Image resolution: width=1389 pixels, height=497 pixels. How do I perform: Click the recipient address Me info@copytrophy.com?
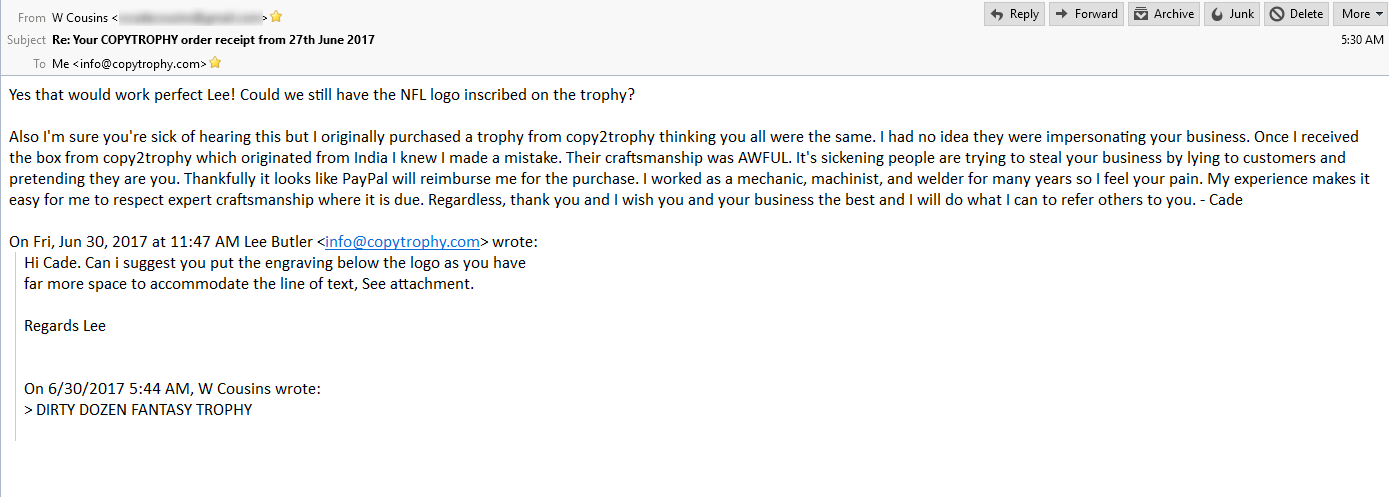[129, 63]
